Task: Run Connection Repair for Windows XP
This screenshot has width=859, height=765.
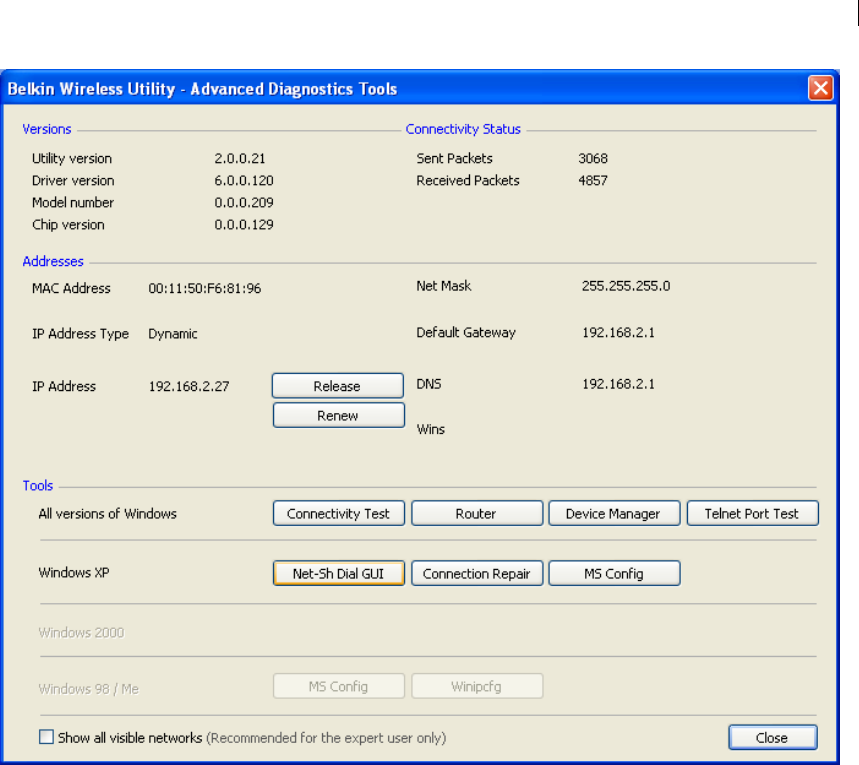Action: pos(477,573)
